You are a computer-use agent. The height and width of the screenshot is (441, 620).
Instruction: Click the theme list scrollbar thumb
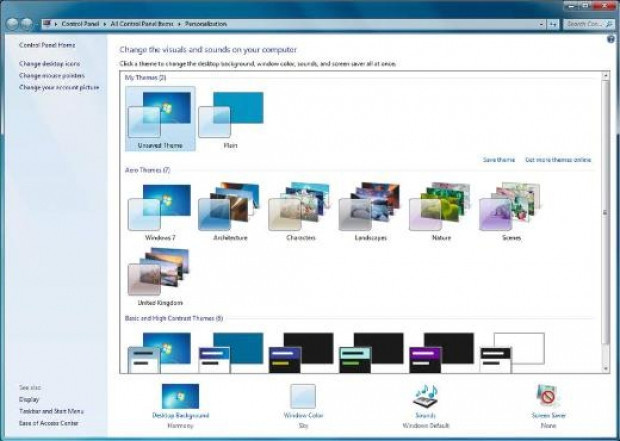(x=605, y=213)
